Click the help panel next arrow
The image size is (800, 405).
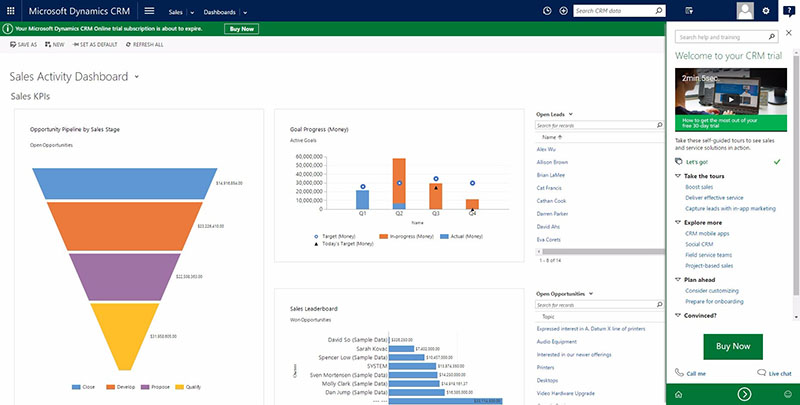(744, 394)
